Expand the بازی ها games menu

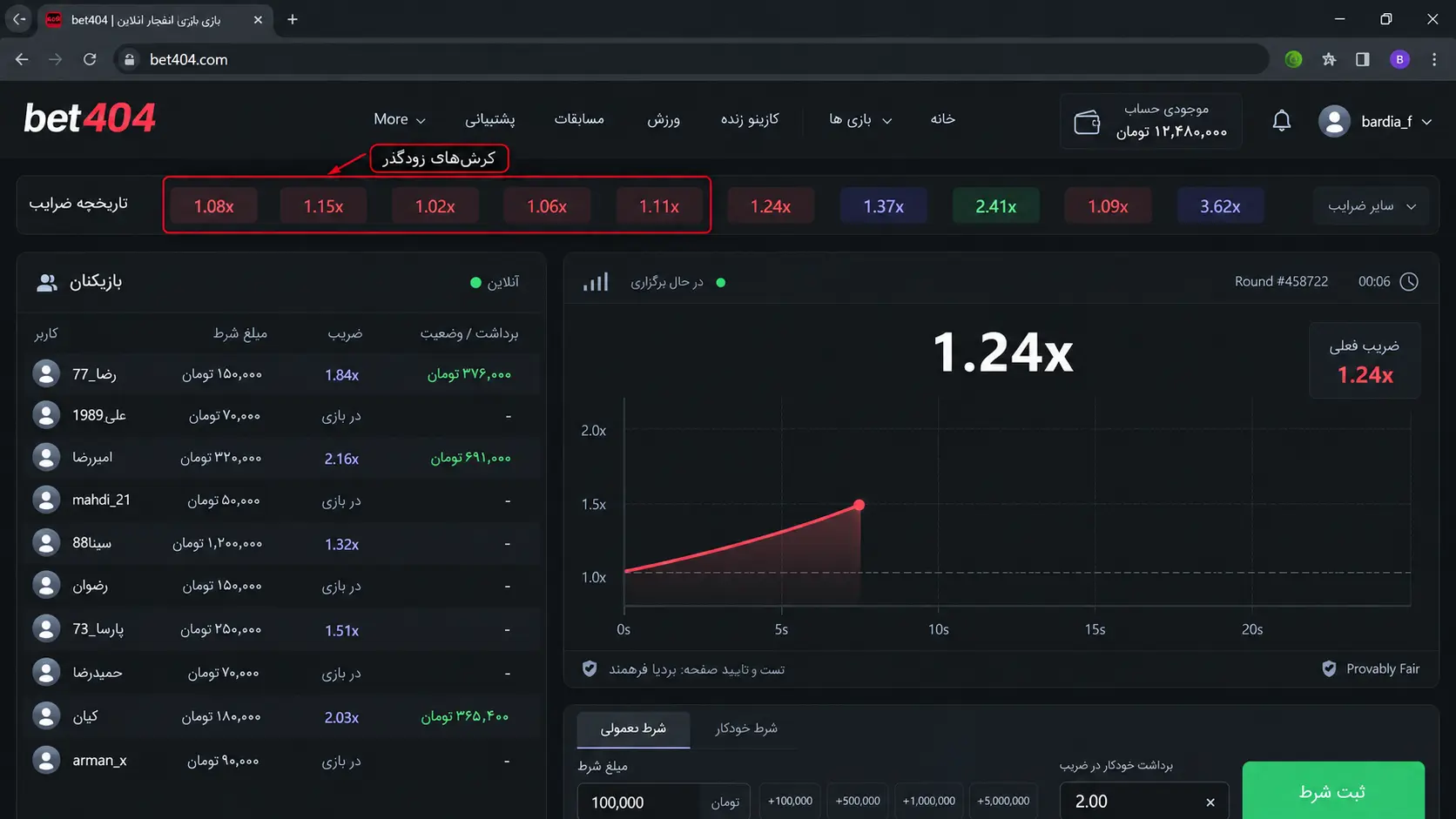(860, 119)
